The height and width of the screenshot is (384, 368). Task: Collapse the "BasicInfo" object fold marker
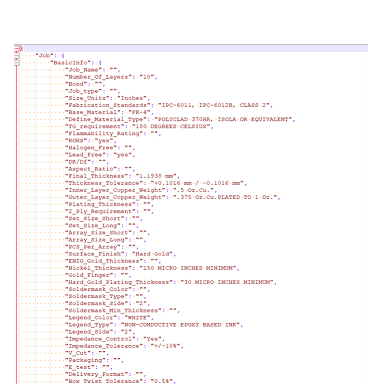tap(17, 63)
